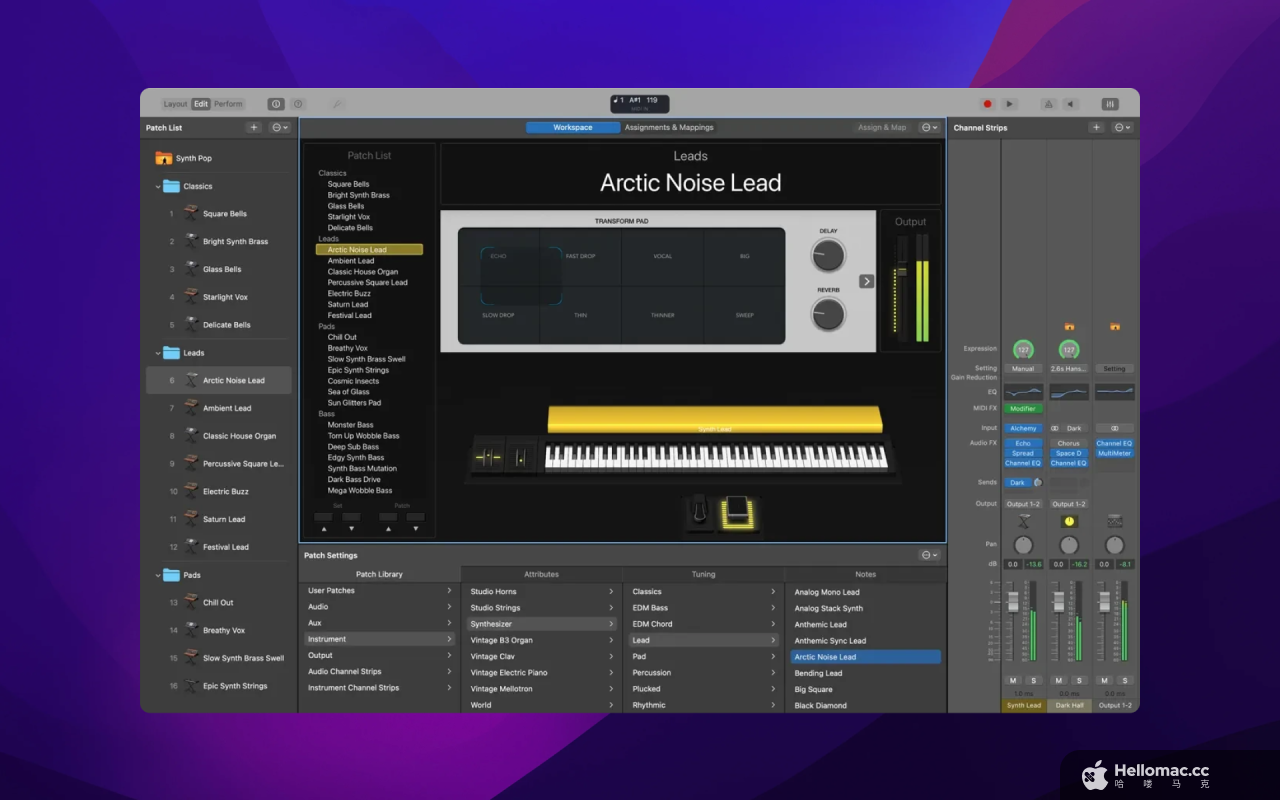Click the Play button in toolbar

(1009, 104)
